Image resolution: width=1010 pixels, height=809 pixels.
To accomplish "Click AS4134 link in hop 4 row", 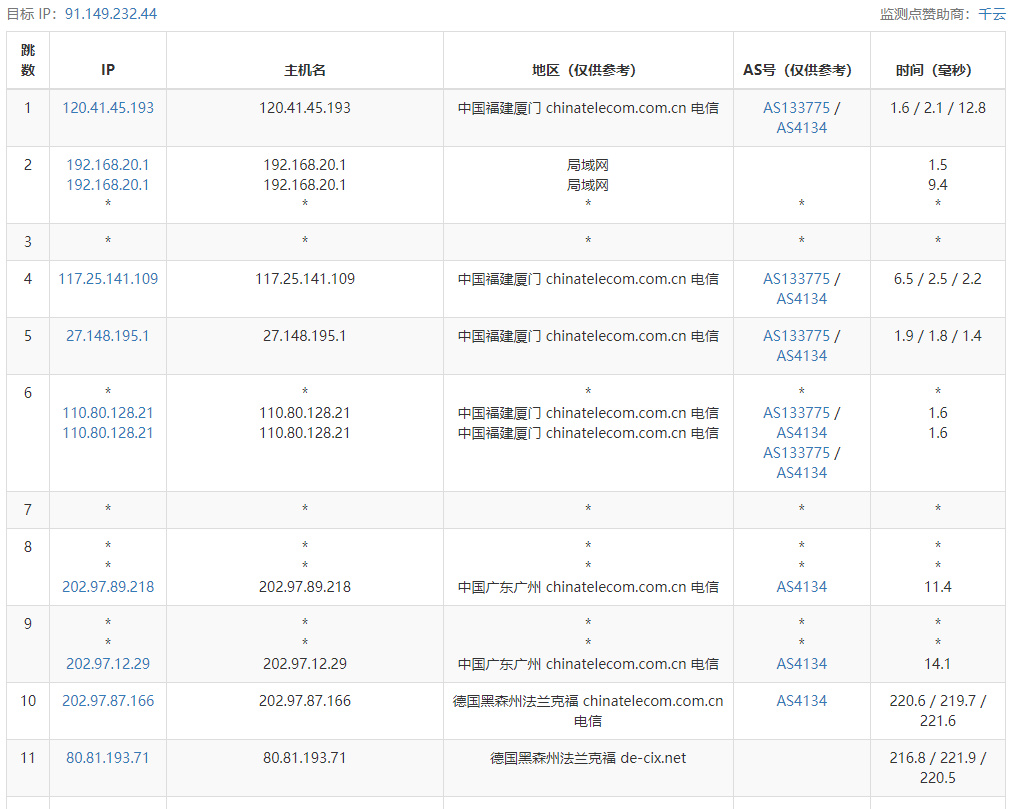I will click(801, 299).
